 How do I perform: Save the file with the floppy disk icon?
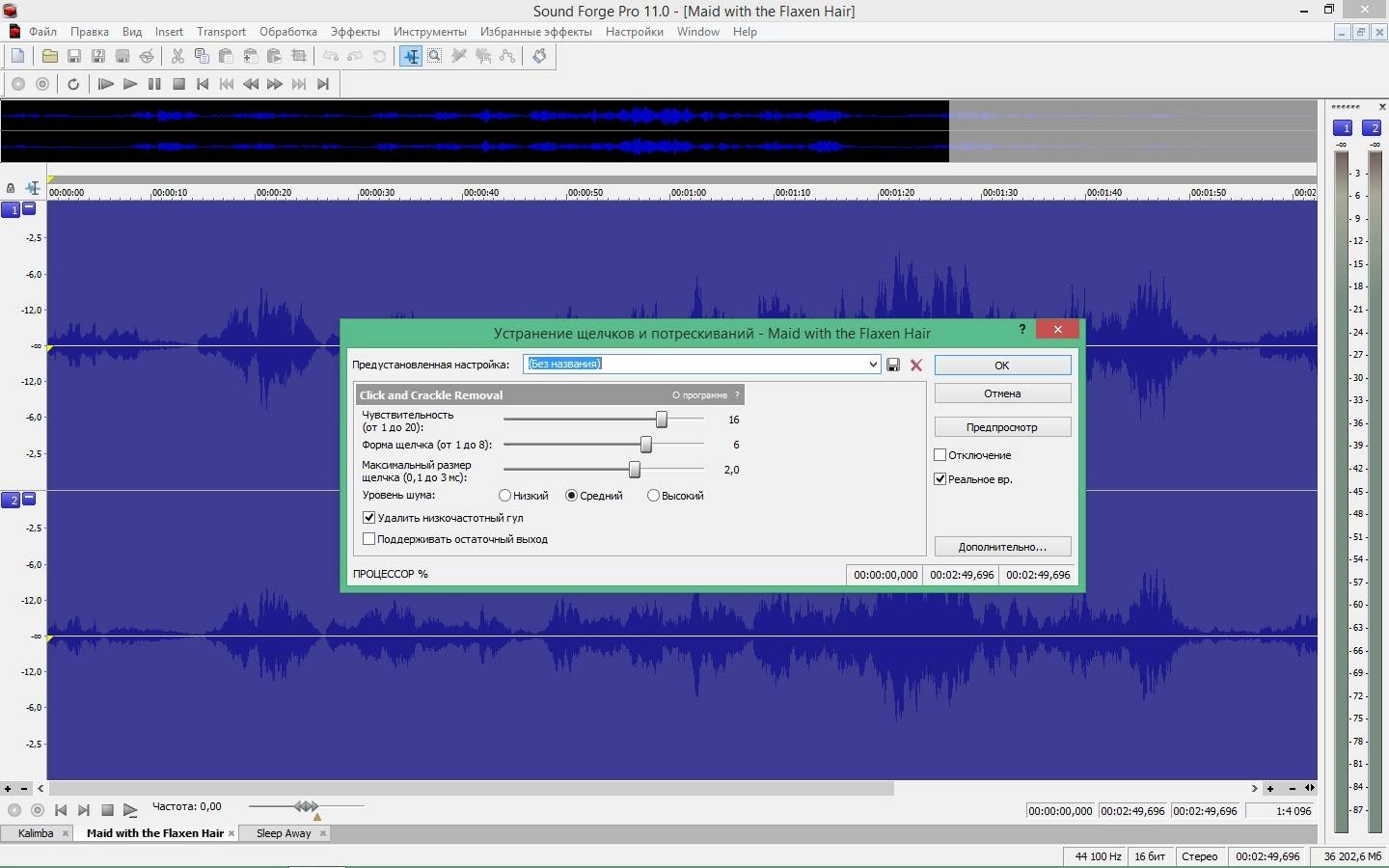[x=73, y=56]
